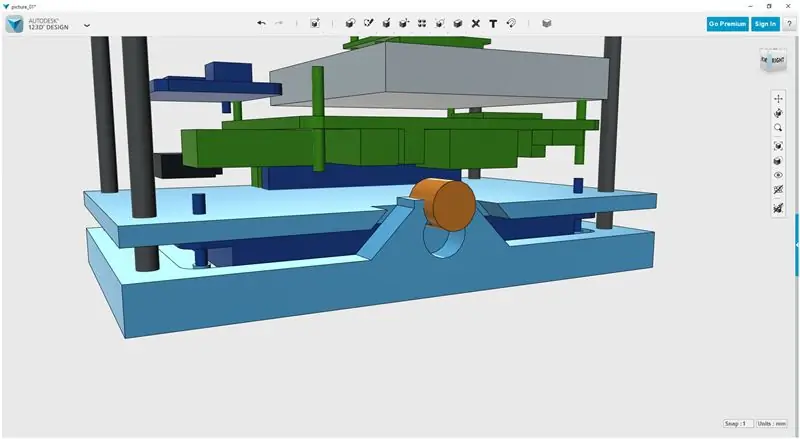Toggle the grid visibility icon

(x=778, y=190)
